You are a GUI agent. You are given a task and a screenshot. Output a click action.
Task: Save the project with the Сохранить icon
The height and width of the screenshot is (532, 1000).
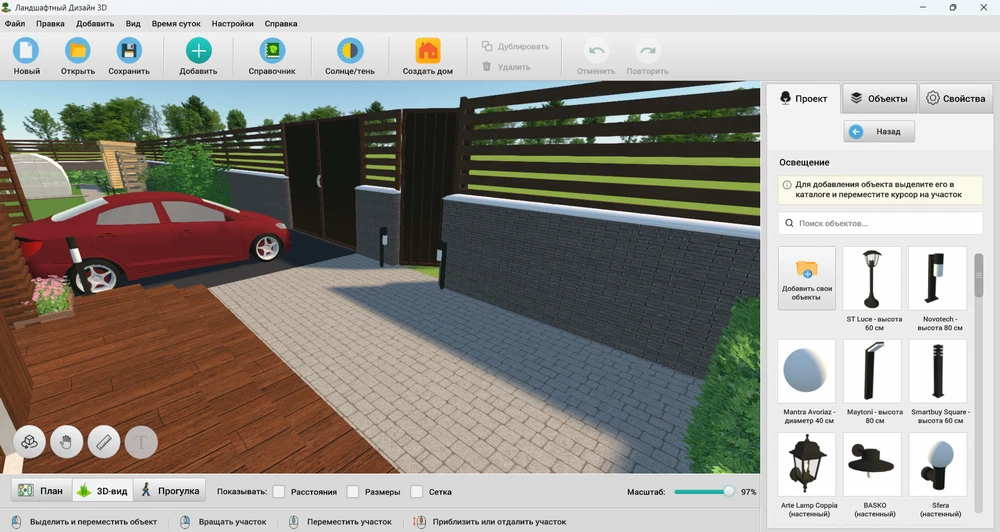pos(129,51)
